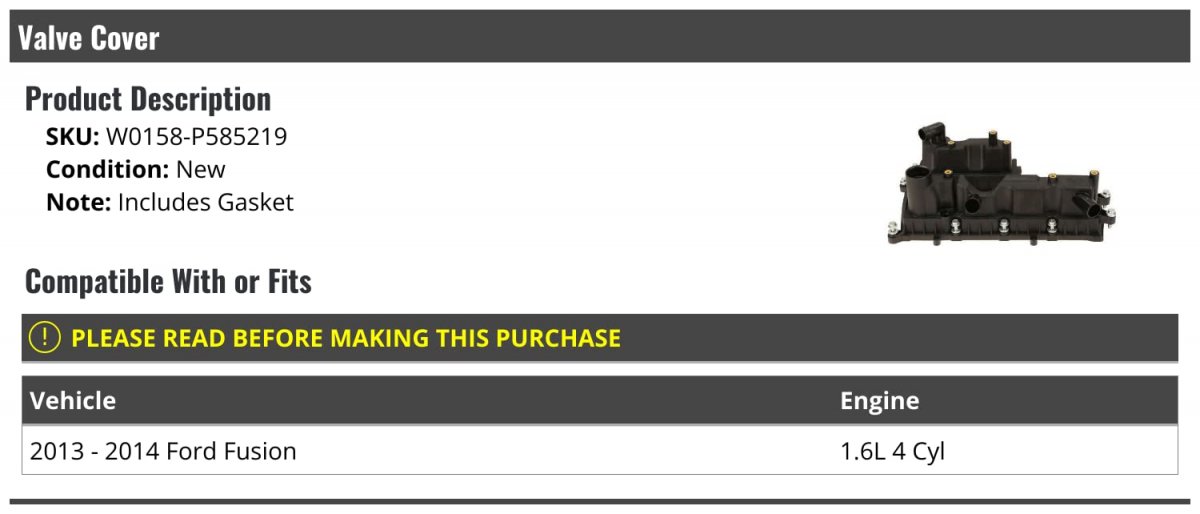Click SKU number W0158-P585219
Screen dimensions: 1200x514
pyautogui.click(x=197, y=137)
